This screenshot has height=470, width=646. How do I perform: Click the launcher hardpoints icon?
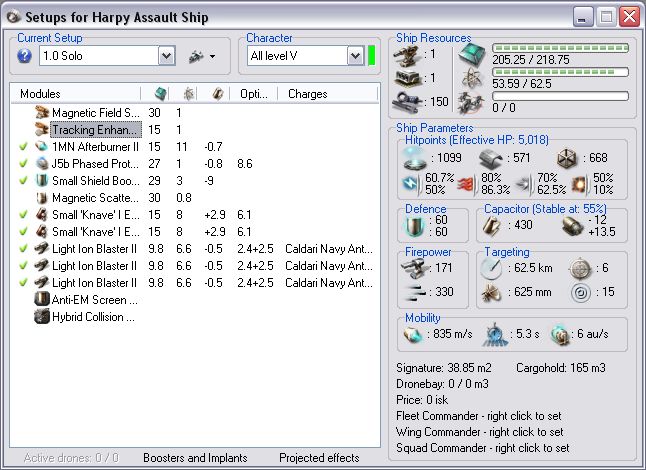407,78
